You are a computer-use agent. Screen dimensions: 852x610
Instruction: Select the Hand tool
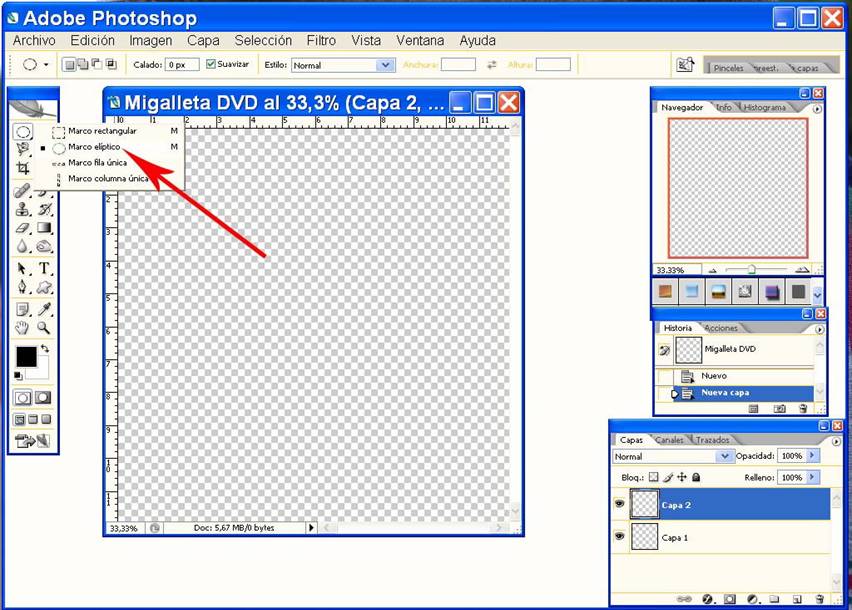pyautogui.click(x=22, y=327)
